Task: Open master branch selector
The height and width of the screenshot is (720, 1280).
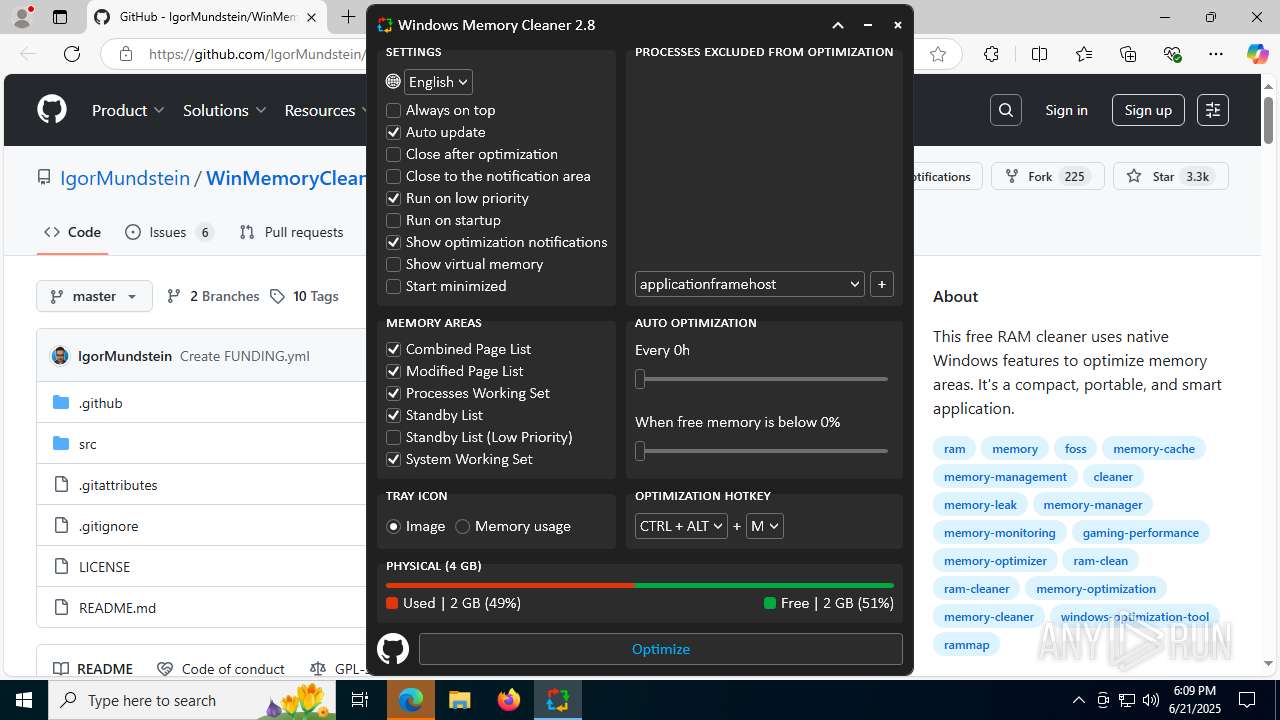Action: tap(95, 296)
